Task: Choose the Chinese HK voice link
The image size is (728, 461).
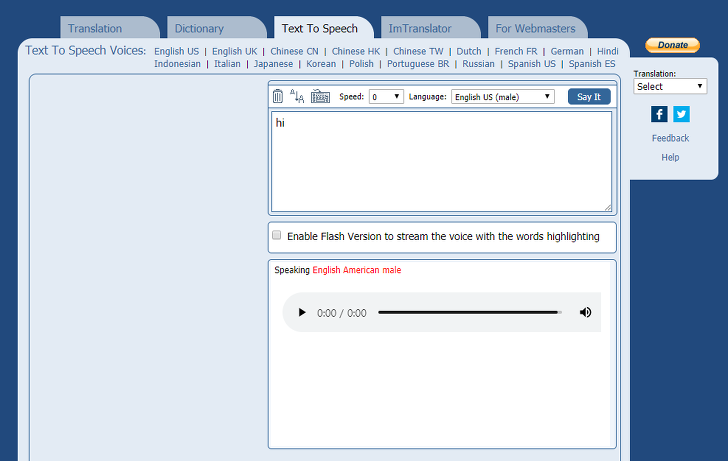Action: click(356, 52)
